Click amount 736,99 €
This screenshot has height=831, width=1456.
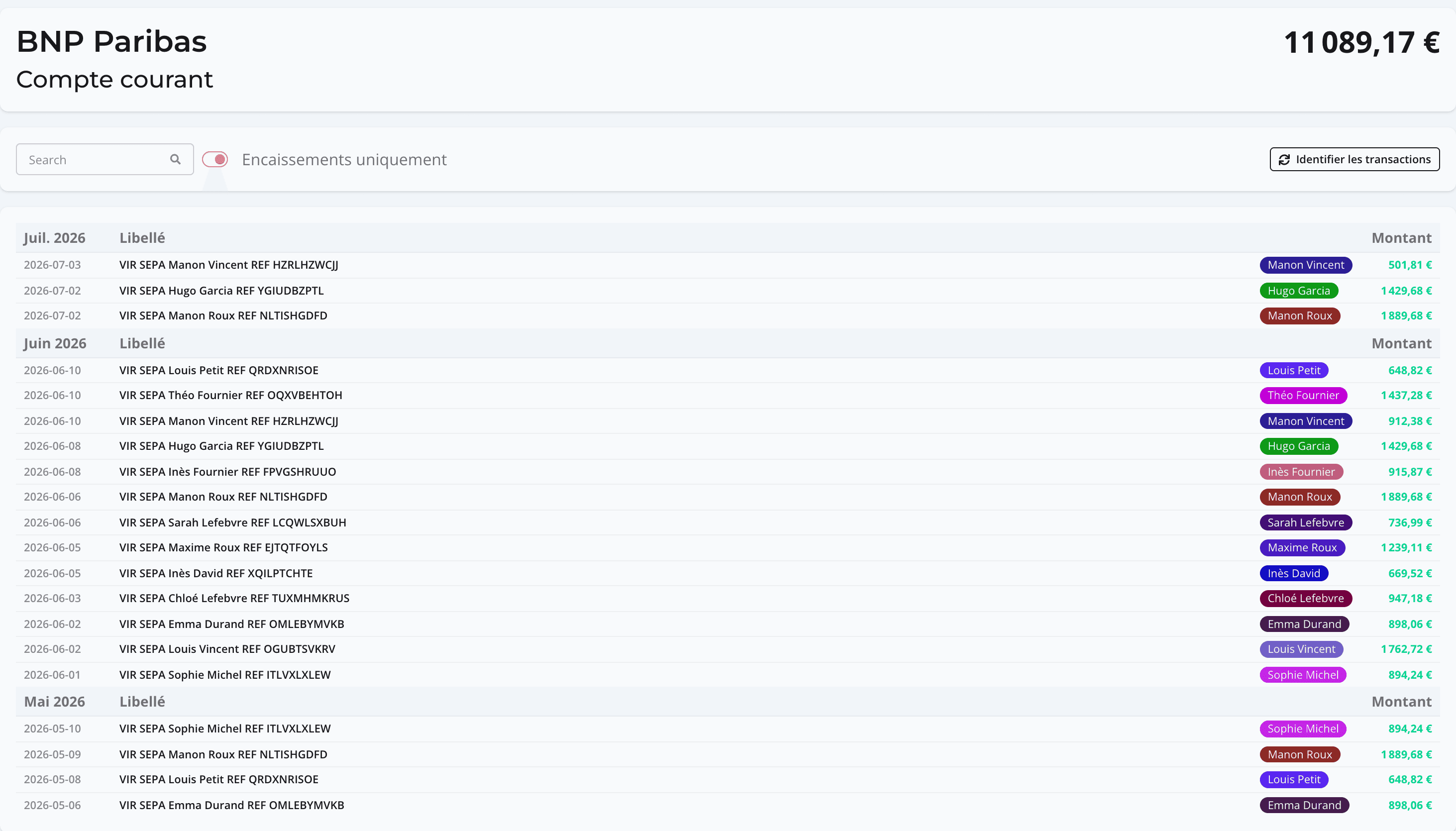tap(1410, 523)
